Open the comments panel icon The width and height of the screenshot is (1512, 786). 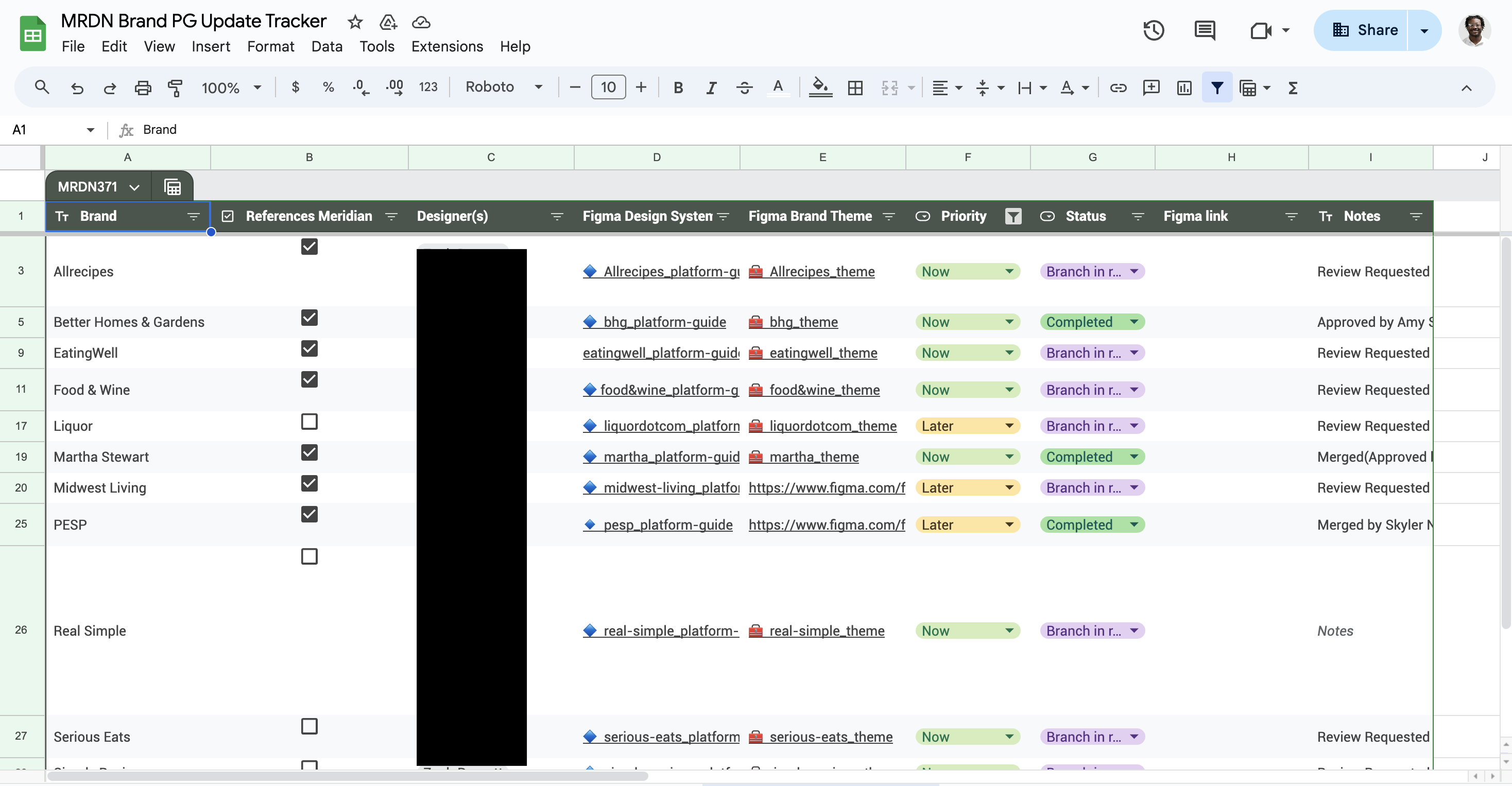pyautogui.click(x=1205, y=30)
